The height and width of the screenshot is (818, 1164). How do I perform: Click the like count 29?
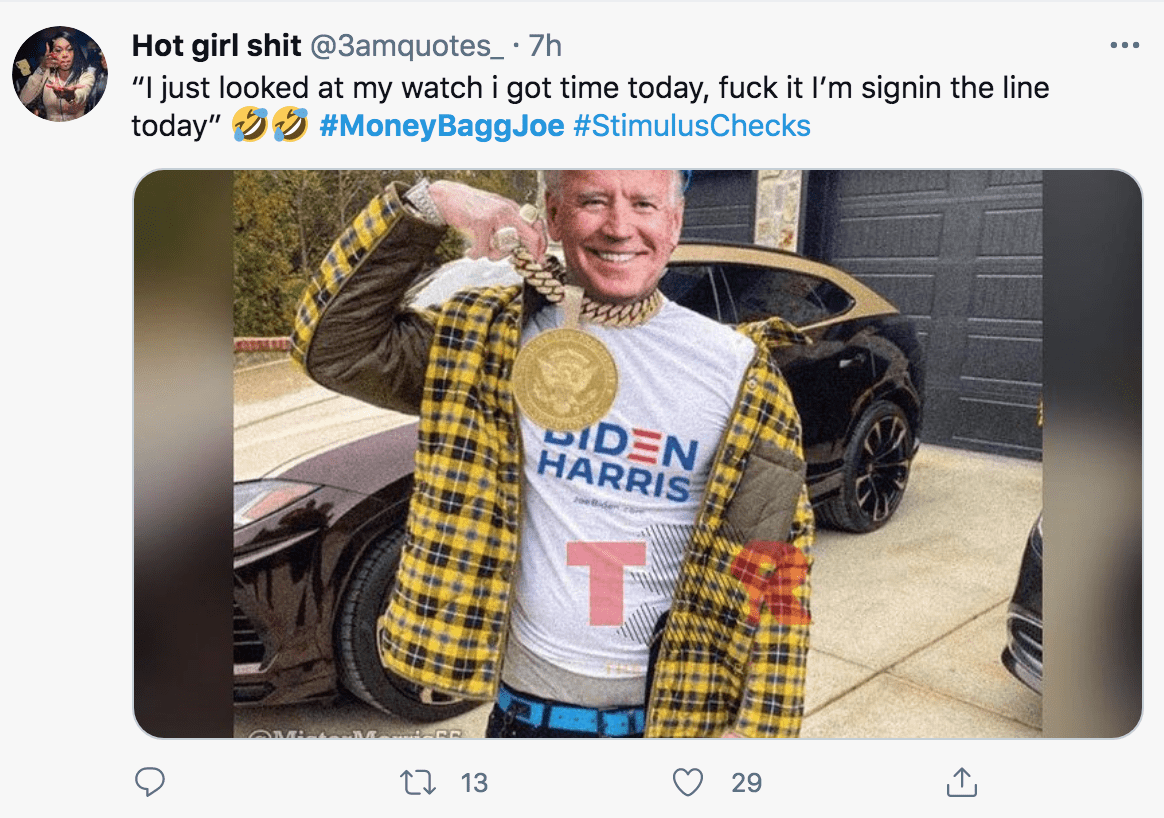point(746,782)
